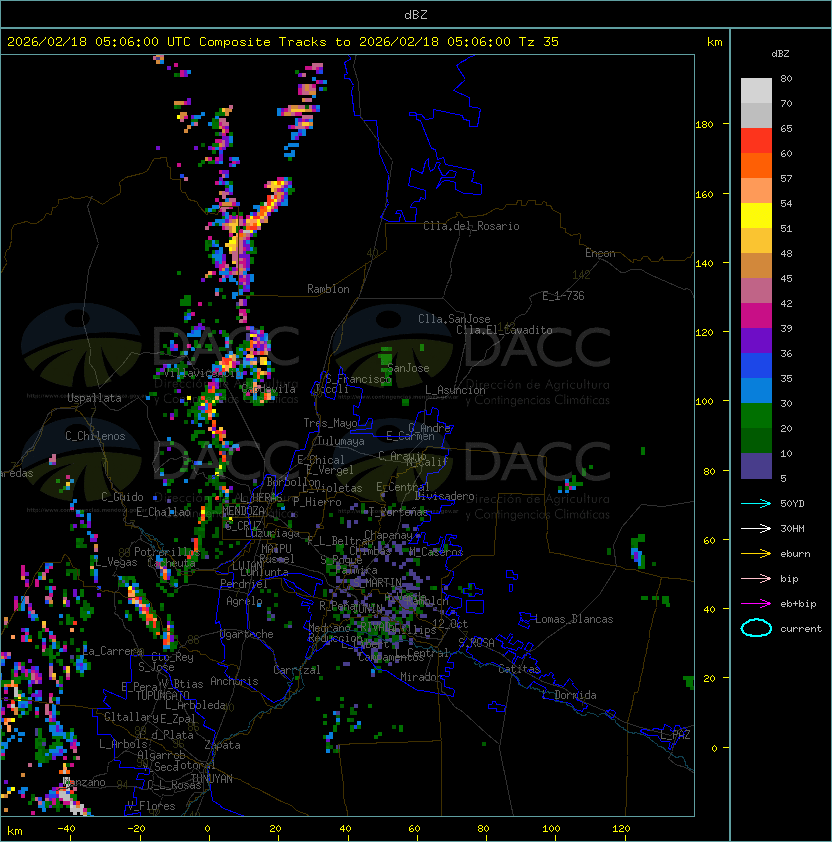Click the L_Asuncion map label
Image resolution: width=832 pixels, height=842 pixels.
[455, 390]
